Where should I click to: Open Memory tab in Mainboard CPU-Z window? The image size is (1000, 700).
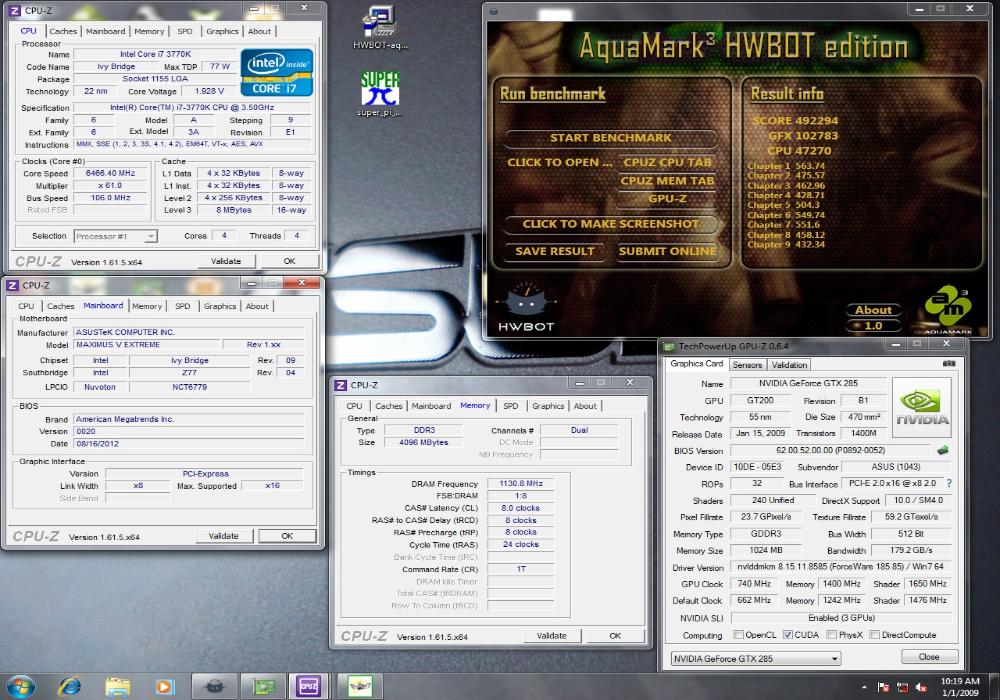coord(147,306)
